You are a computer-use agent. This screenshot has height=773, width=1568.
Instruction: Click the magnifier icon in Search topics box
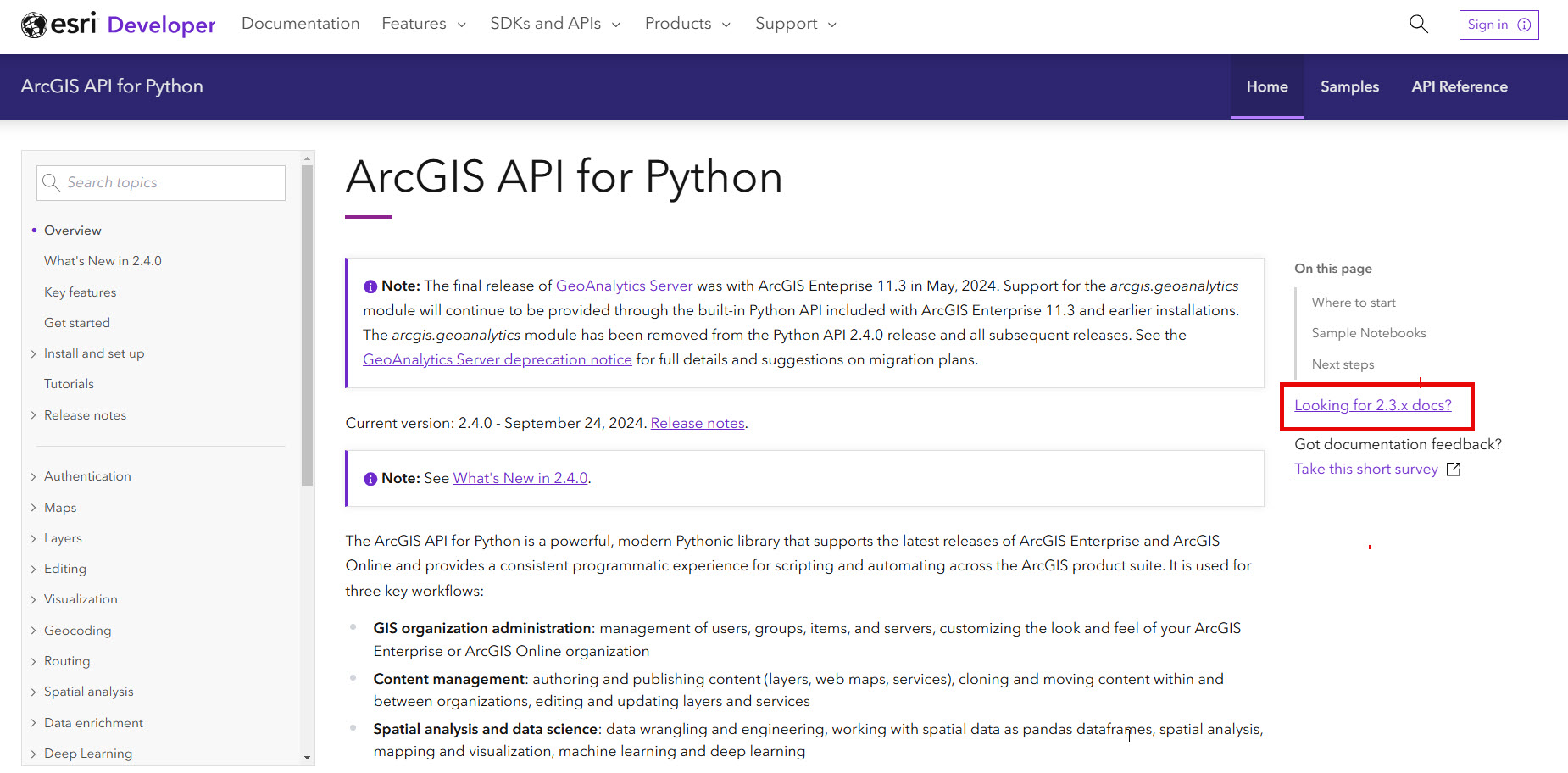point(51,182)
